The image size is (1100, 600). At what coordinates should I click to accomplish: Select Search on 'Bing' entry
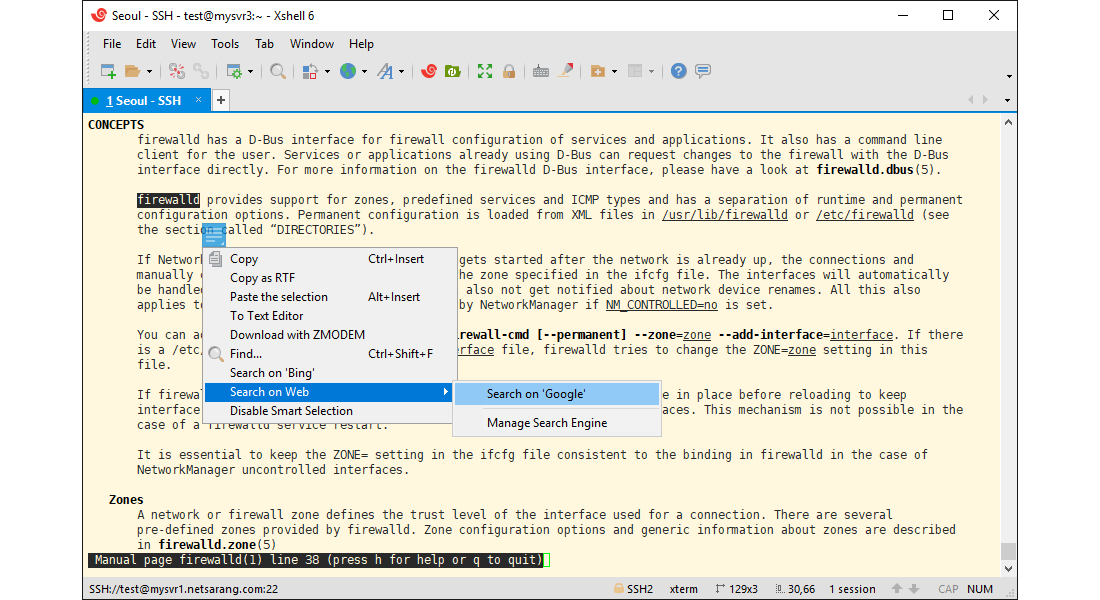click(x=330, y=373)
